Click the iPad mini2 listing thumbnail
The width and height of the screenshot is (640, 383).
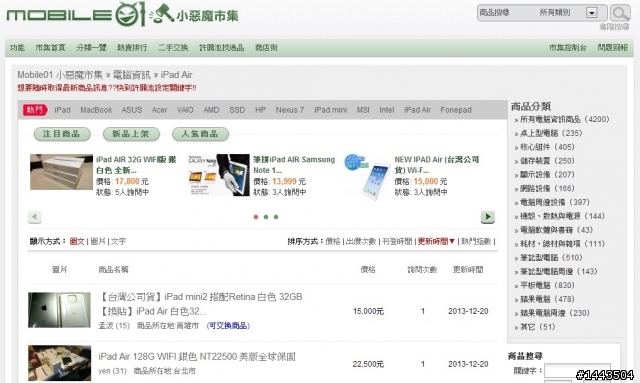[60, 310]
